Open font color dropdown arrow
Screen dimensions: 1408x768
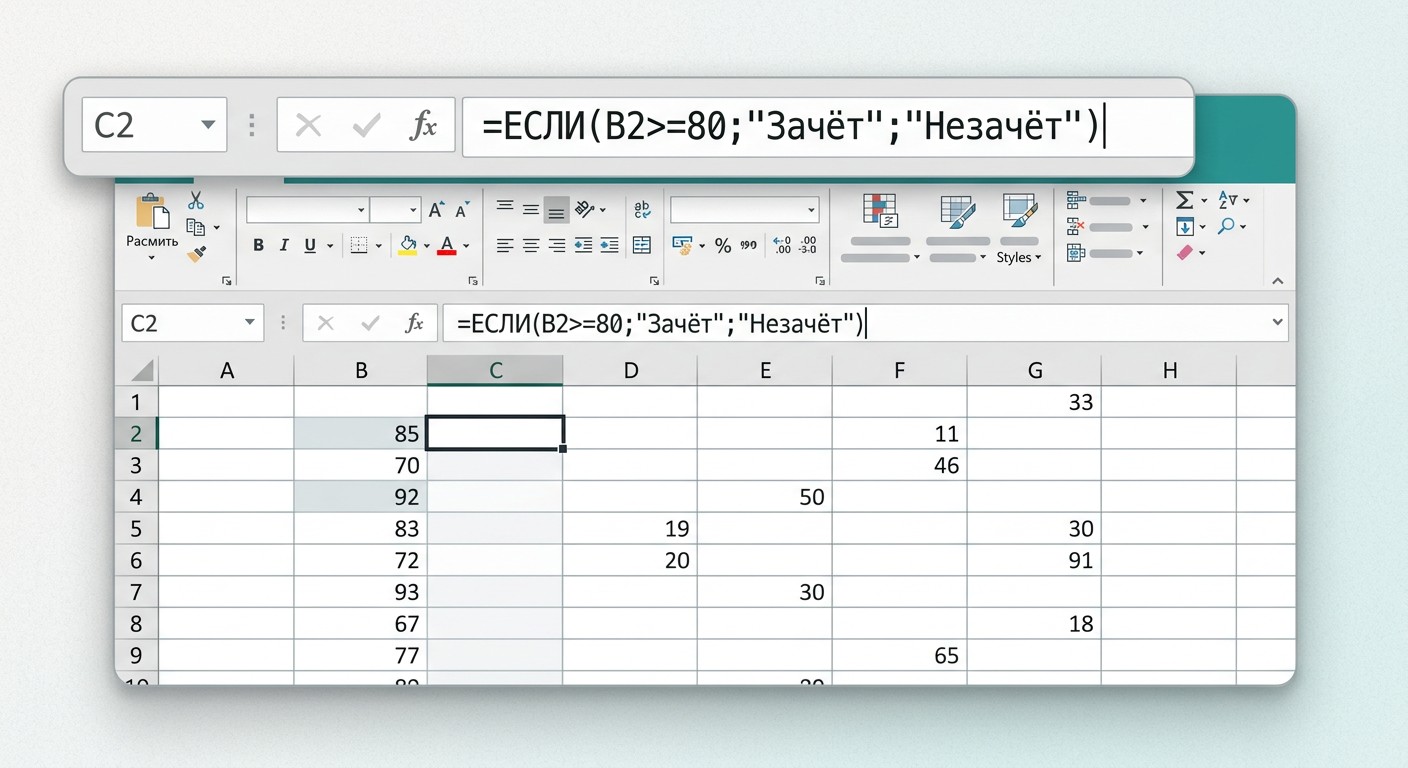[x=466, y=246]
